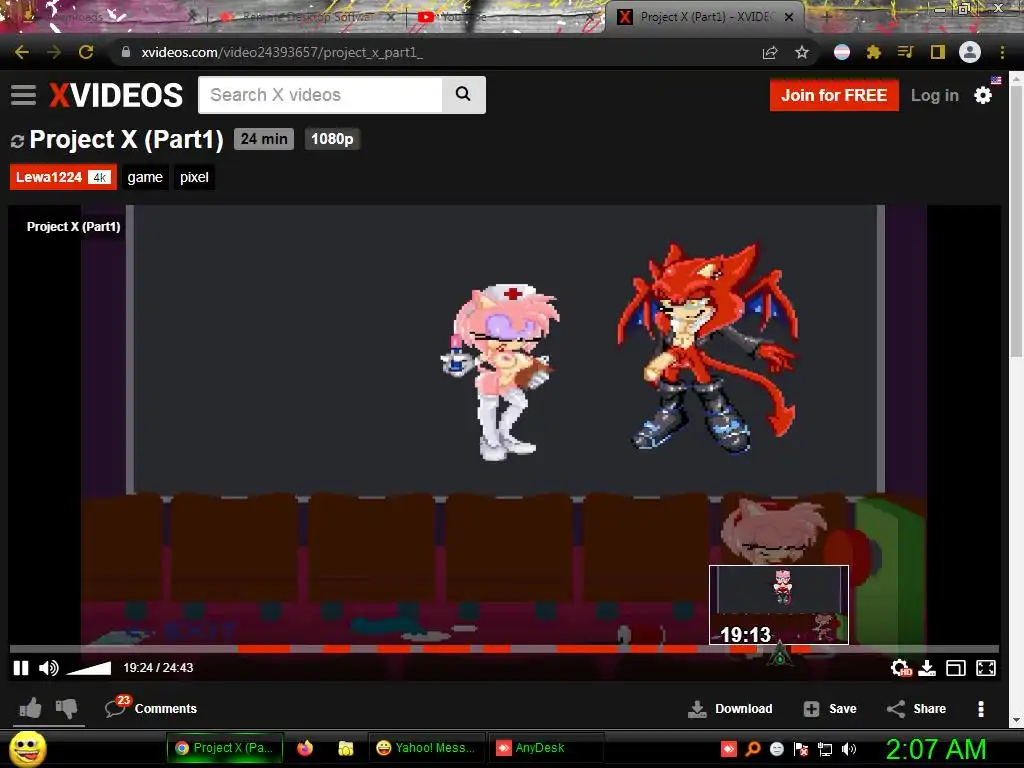The image size is (1024, 768).
Task: Open site settings gear icon
Action: pyautogui.click(x=983, y=95)
